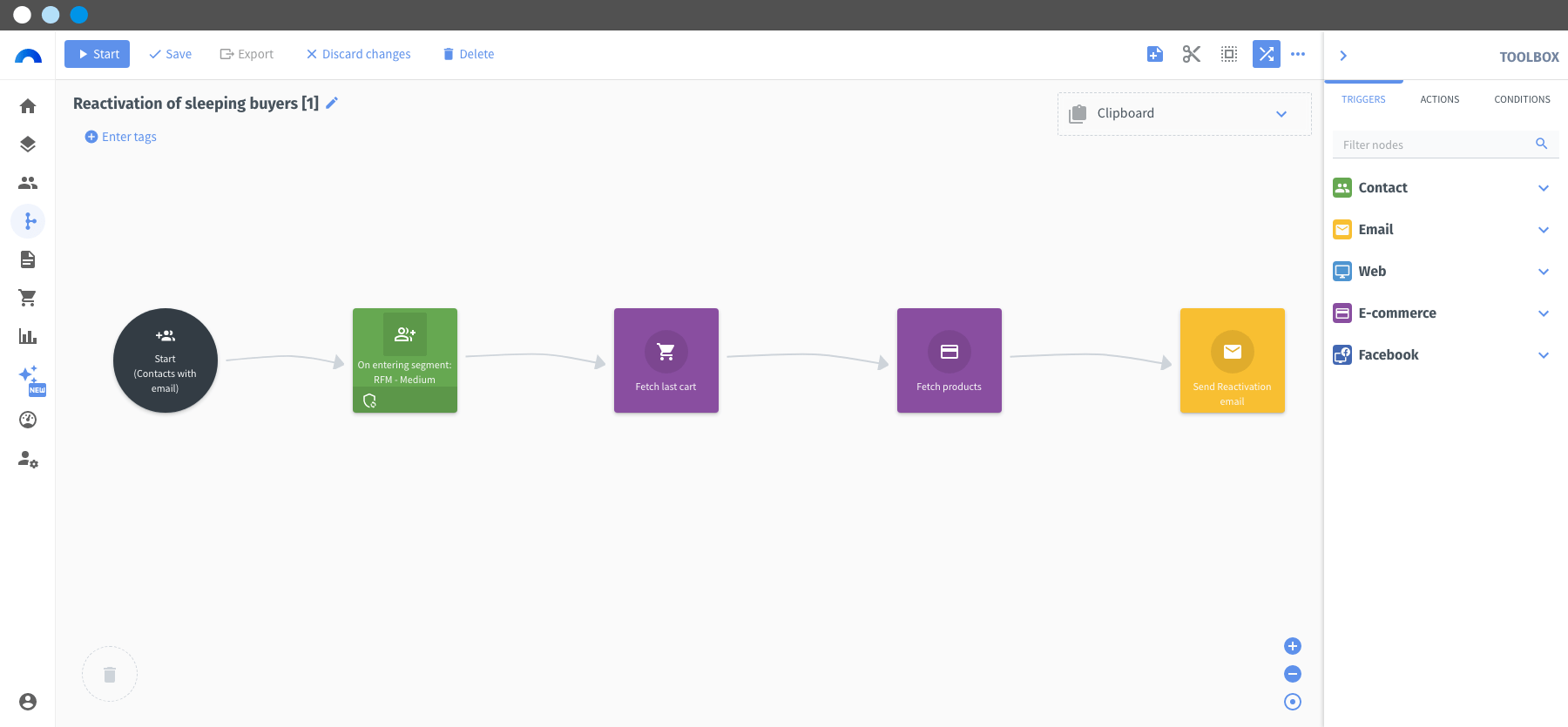Zoom out with the minus button

pyautogui.click(x=1293, y=674)
